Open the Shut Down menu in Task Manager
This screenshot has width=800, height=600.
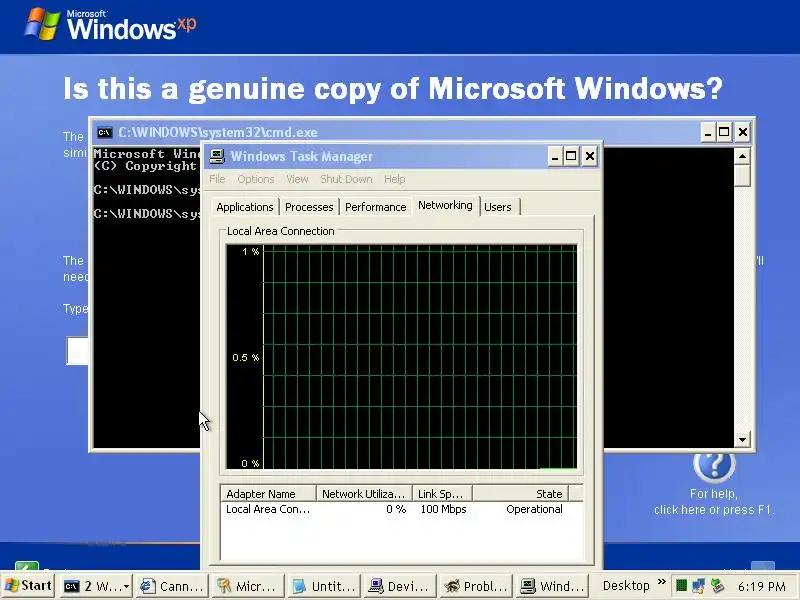click(x=346, y=179)
